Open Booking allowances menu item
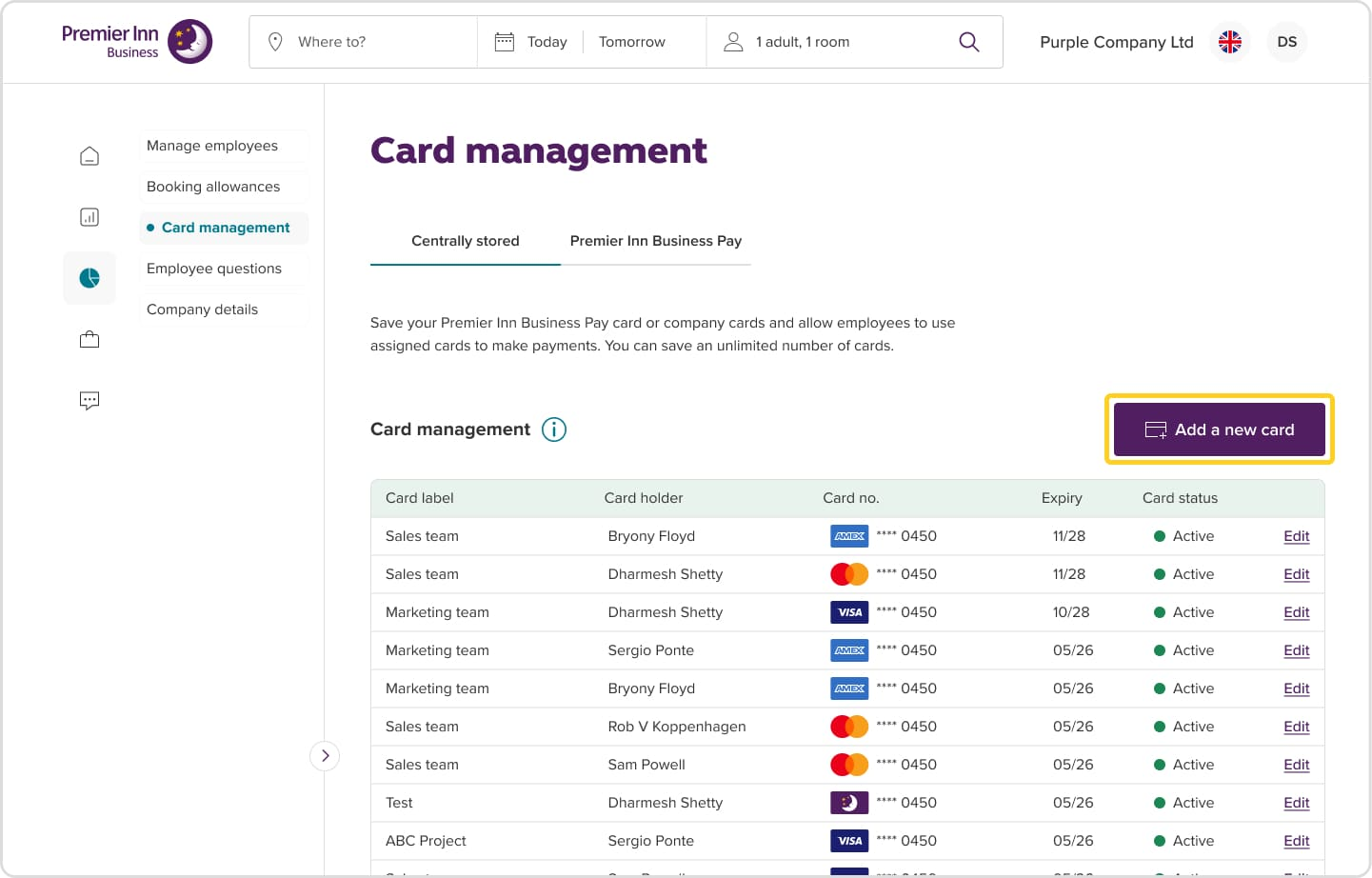This screenshot has height=878, width=1372. (x=224, y=187)
